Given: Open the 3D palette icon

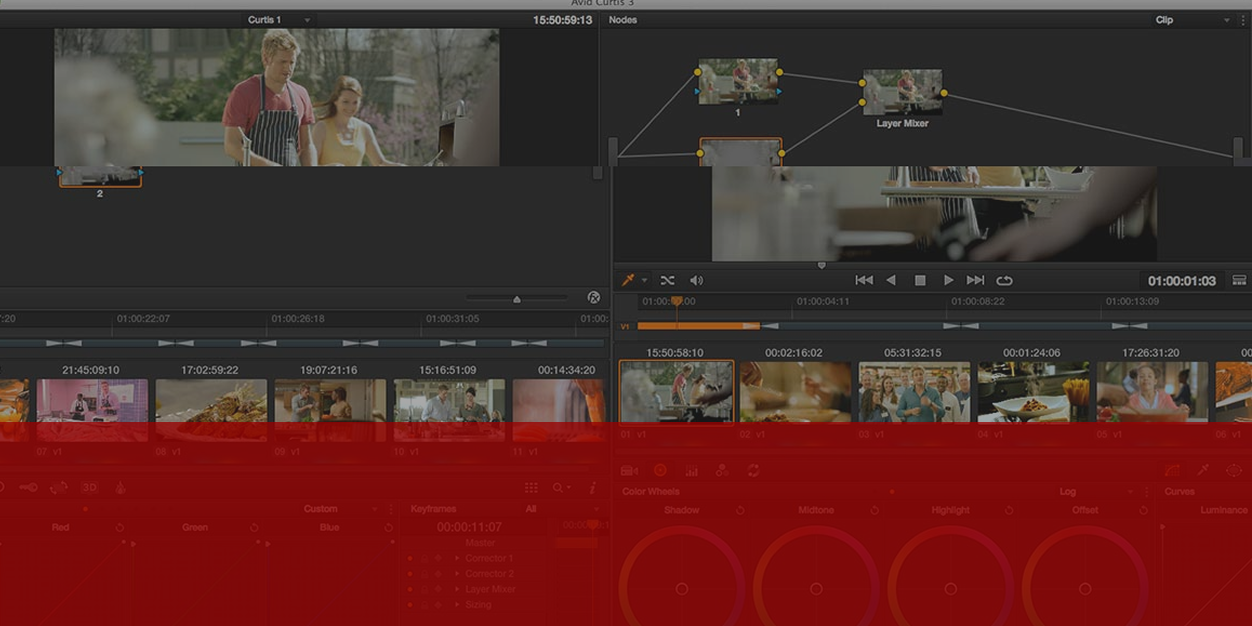Looking at the screenshot, I should [x=89, y=488].
